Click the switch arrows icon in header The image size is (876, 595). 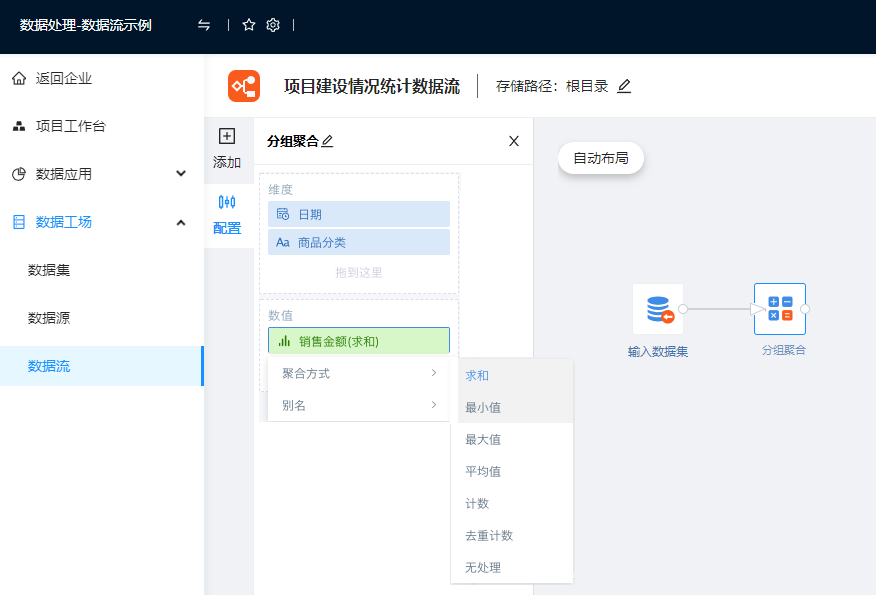click(204, 25)
